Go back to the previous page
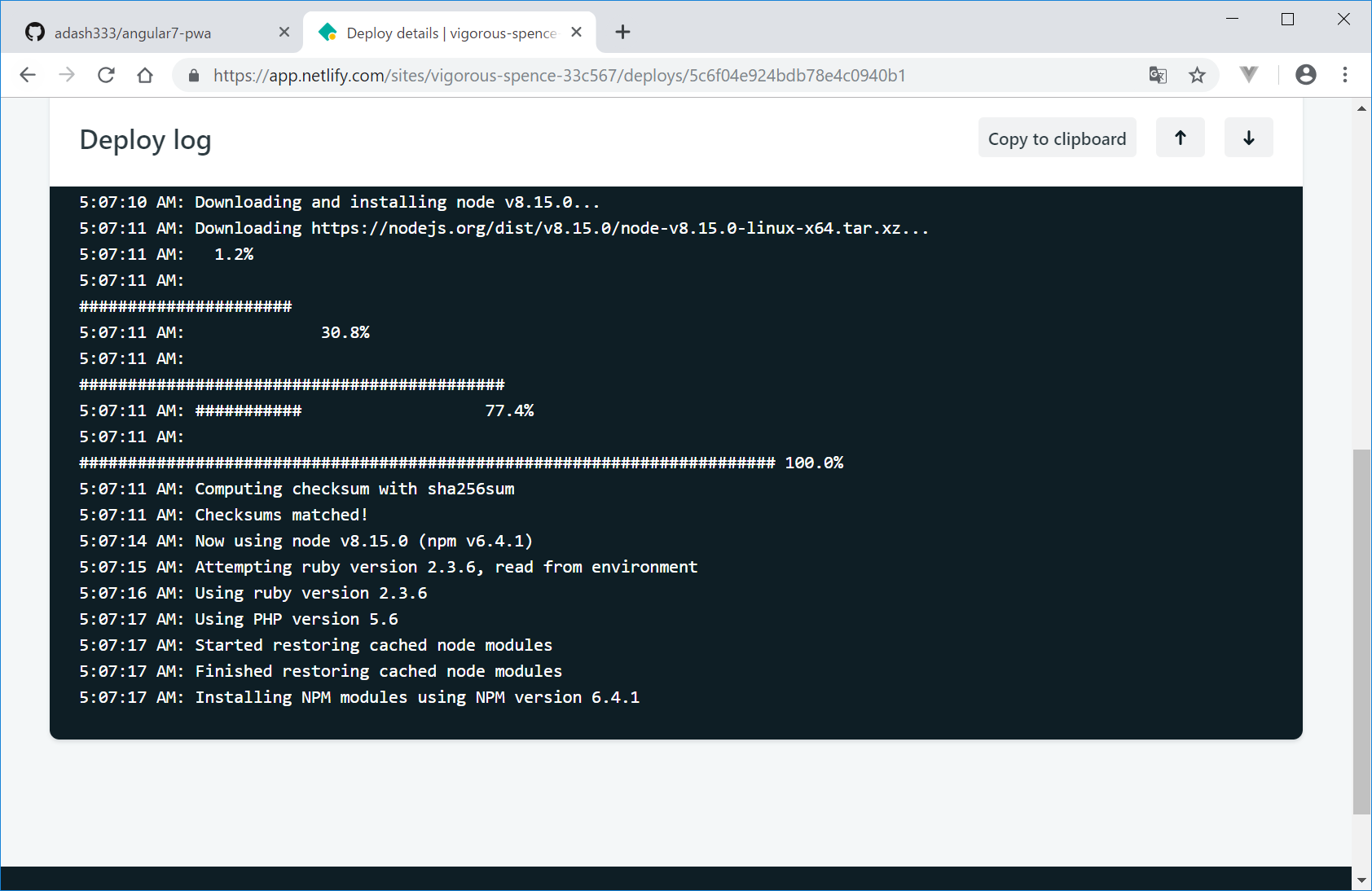 coord(28,75)
